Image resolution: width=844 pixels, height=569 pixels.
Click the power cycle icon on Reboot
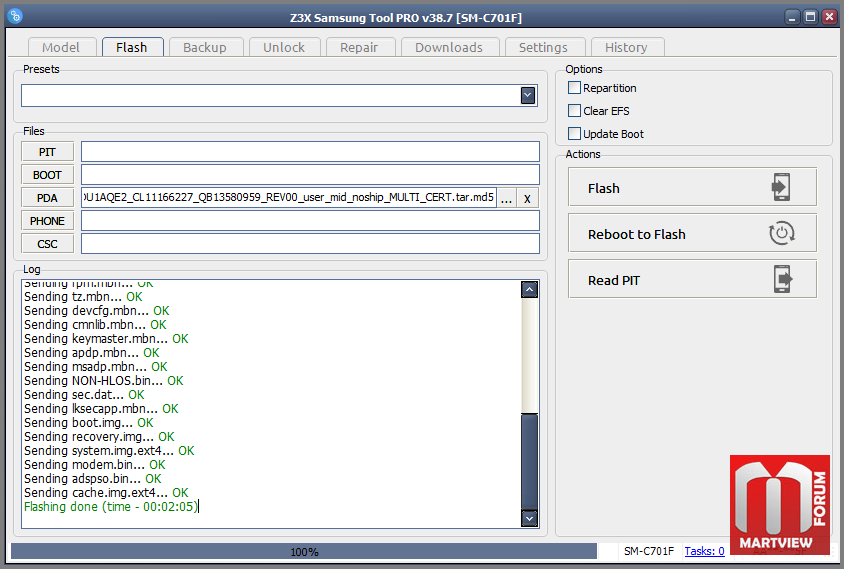pos(782,233)
